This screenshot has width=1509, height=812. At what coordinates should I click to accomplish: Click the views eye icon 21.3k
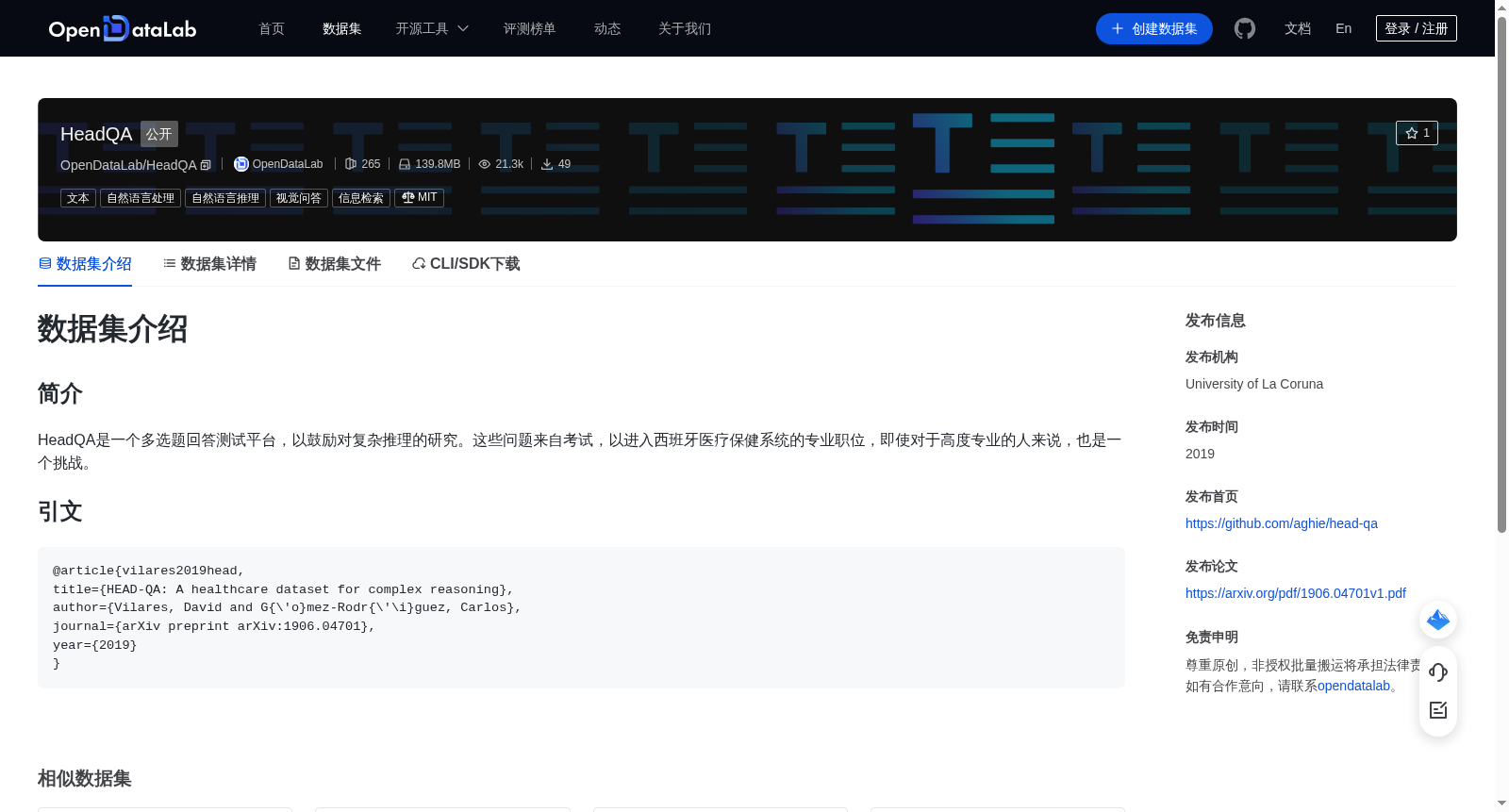pyautogui.click(x=485, y=164)
